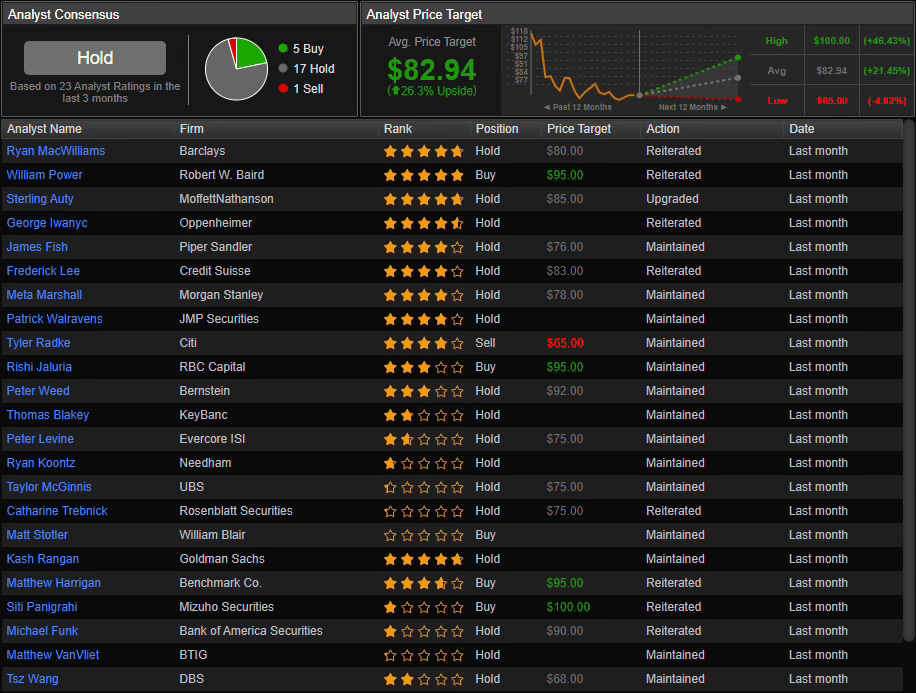The image size is (916, 693).
Task: Sort by Date column header
Action: 802,129
